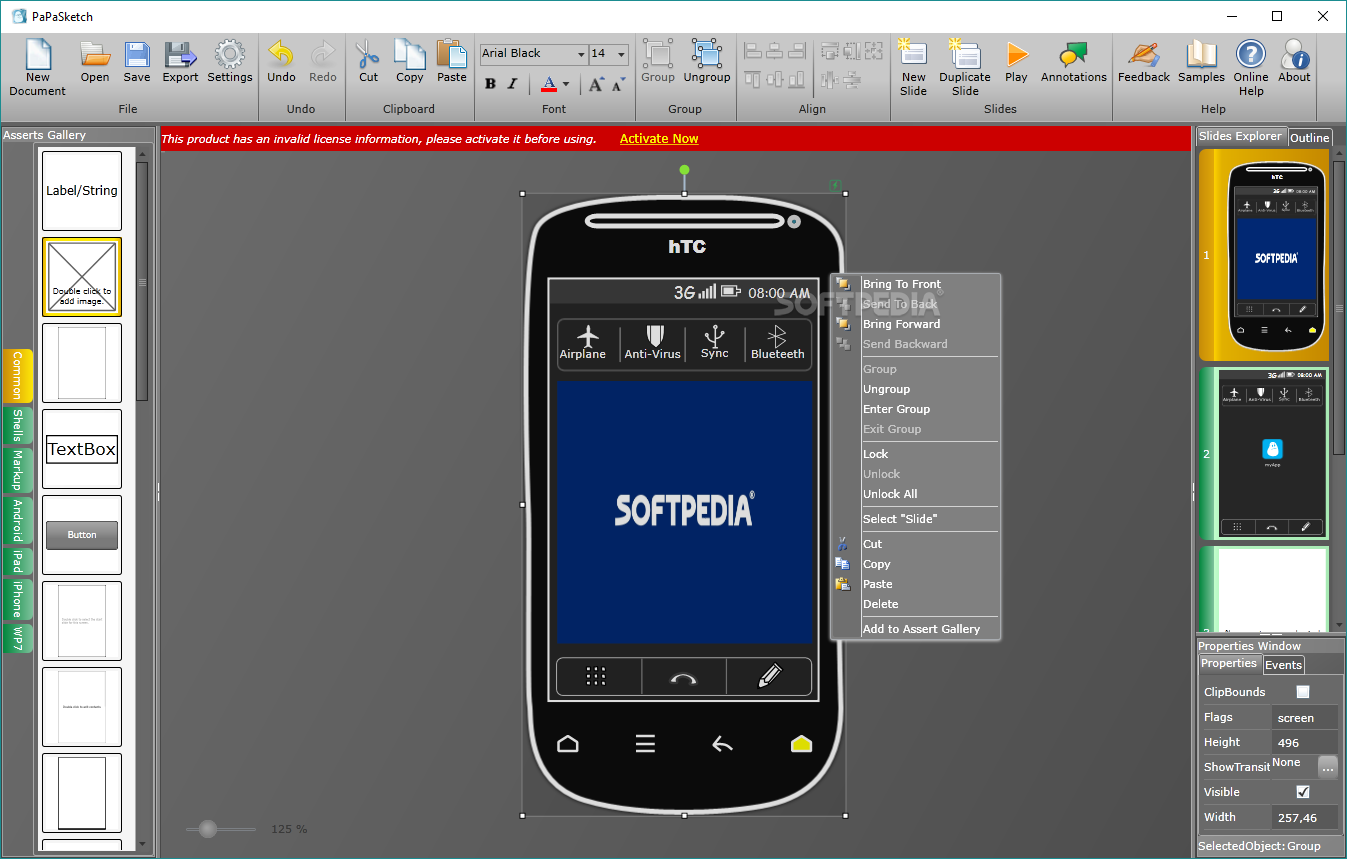Choose Delete from the context menu
The height and width of the screenshot is (859, 1347).
click(880, 604)
